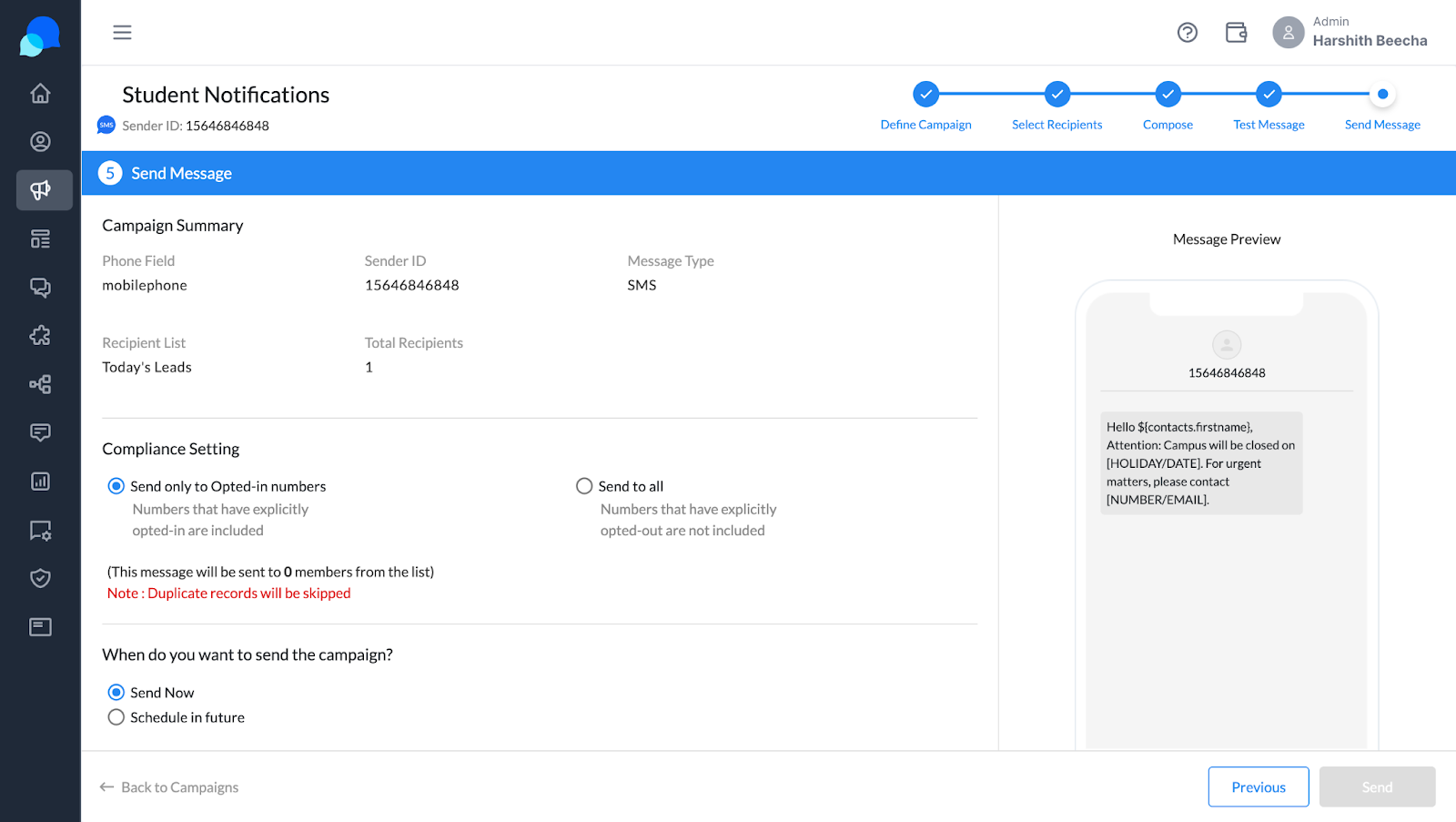This screenshot has width=1456, height=822.
Task: Open the reports bar chart icon
Action: pos(40,481)
